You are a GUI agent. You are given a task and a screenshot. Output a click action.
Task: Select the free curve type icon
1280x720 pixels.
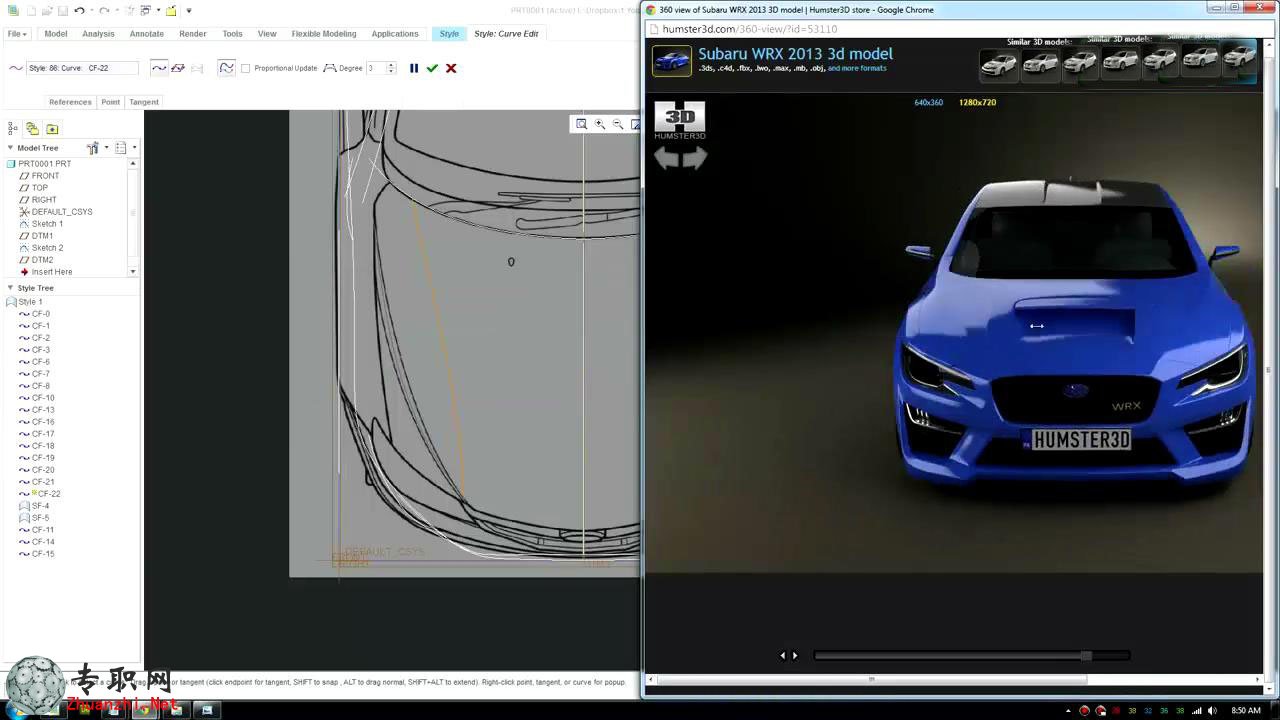pyautogui.click(x=159, y=68)
